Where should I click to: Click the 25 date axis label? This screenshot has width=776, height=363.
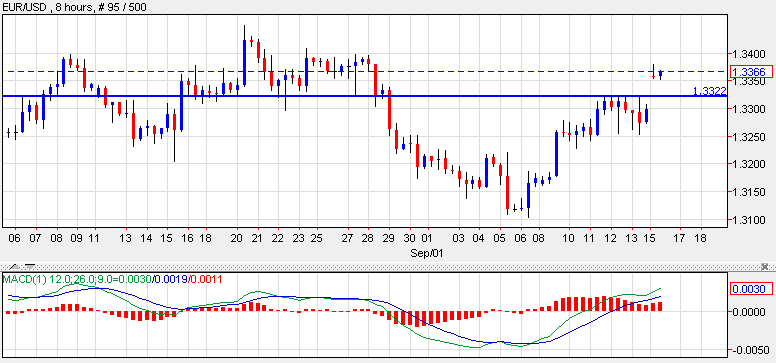click(x=317, y=238)
